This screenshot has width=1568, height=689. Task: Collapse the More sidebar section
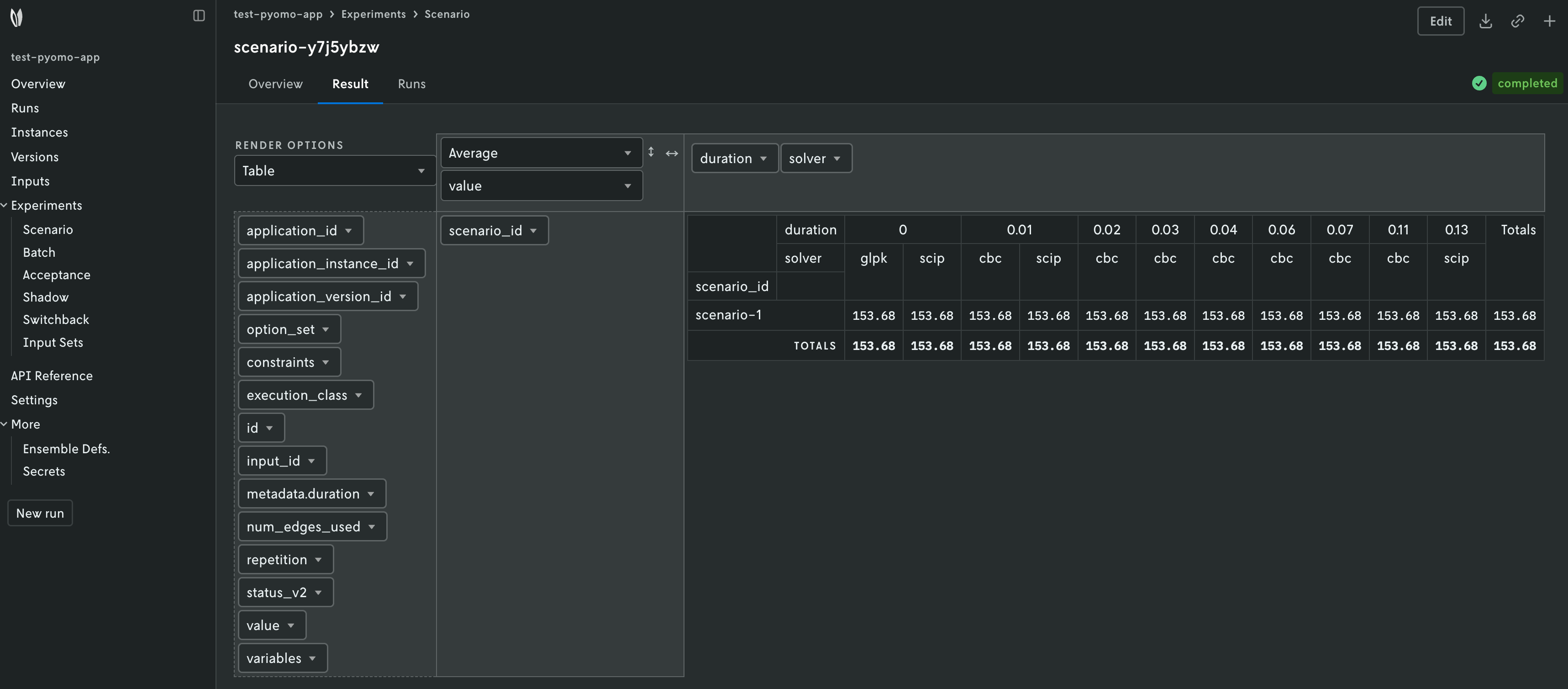pos(4,424)
